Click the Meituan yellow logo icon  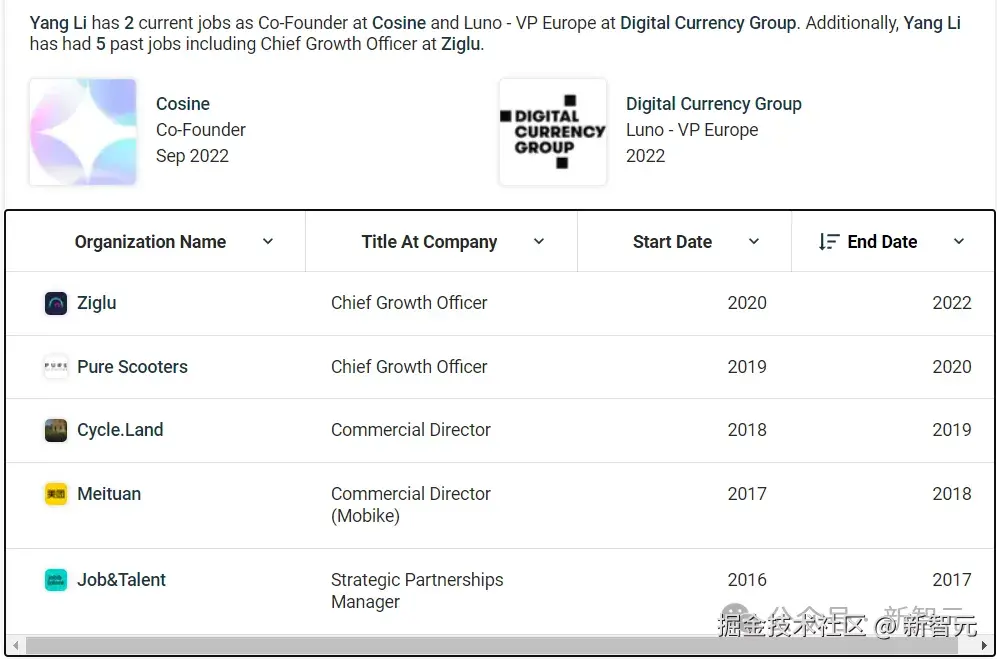click(x=56, y=494)
